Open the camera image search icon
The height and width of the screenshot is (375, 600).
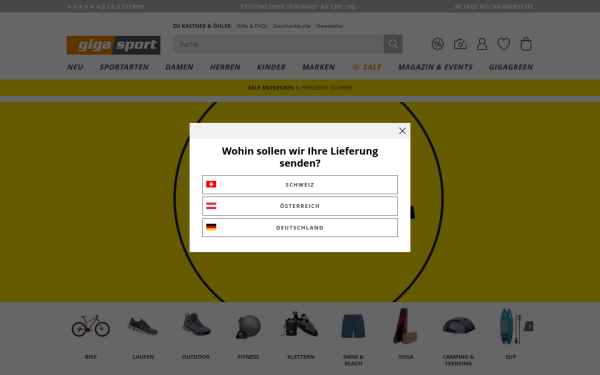coord(460,44)
